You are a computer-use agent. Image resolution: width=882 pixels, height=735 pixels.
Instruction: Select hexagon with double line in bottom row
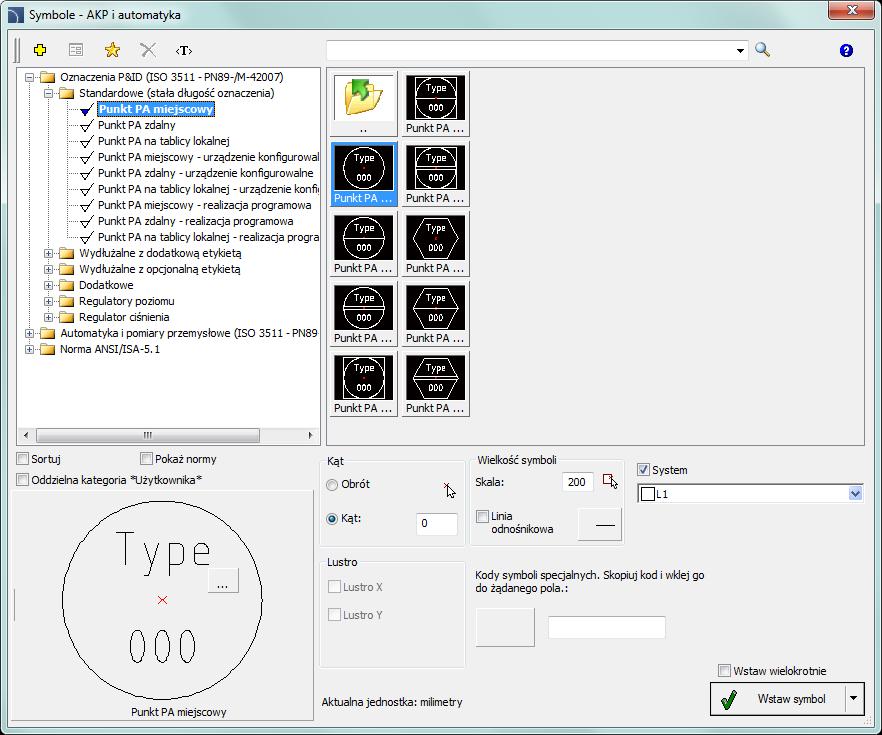435,384
